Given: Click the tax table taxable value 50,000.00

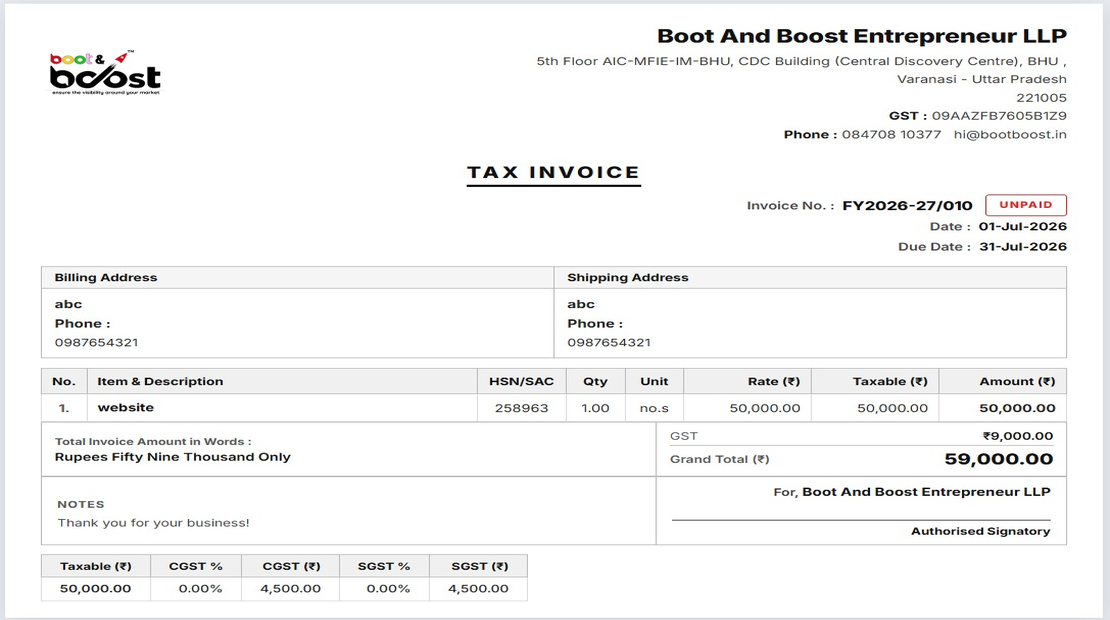Looking at the screenshot, I should (96, 589).
